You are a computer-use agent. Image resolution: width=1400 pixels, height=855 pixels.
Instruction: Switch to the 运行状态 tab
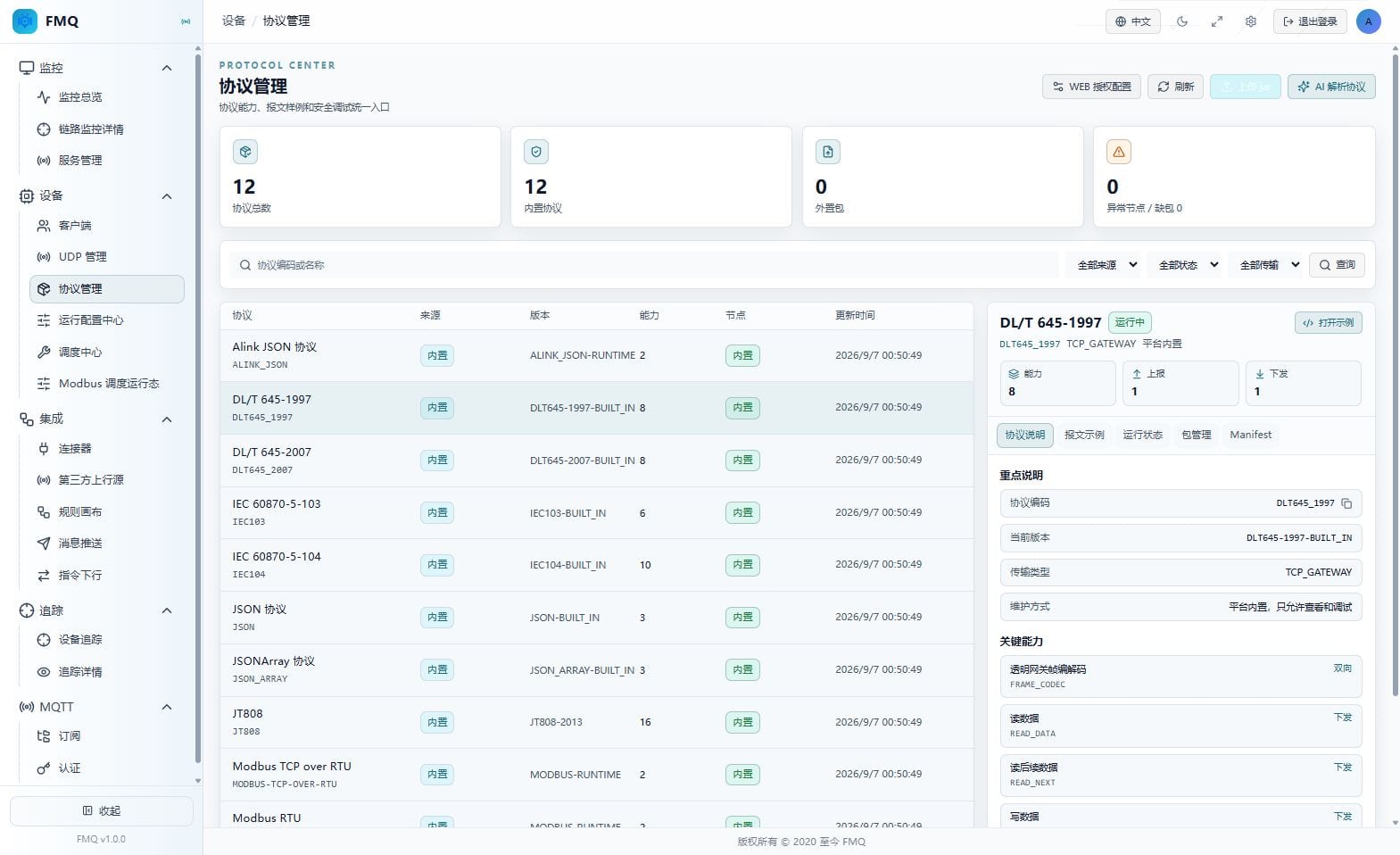(1142, 436)
